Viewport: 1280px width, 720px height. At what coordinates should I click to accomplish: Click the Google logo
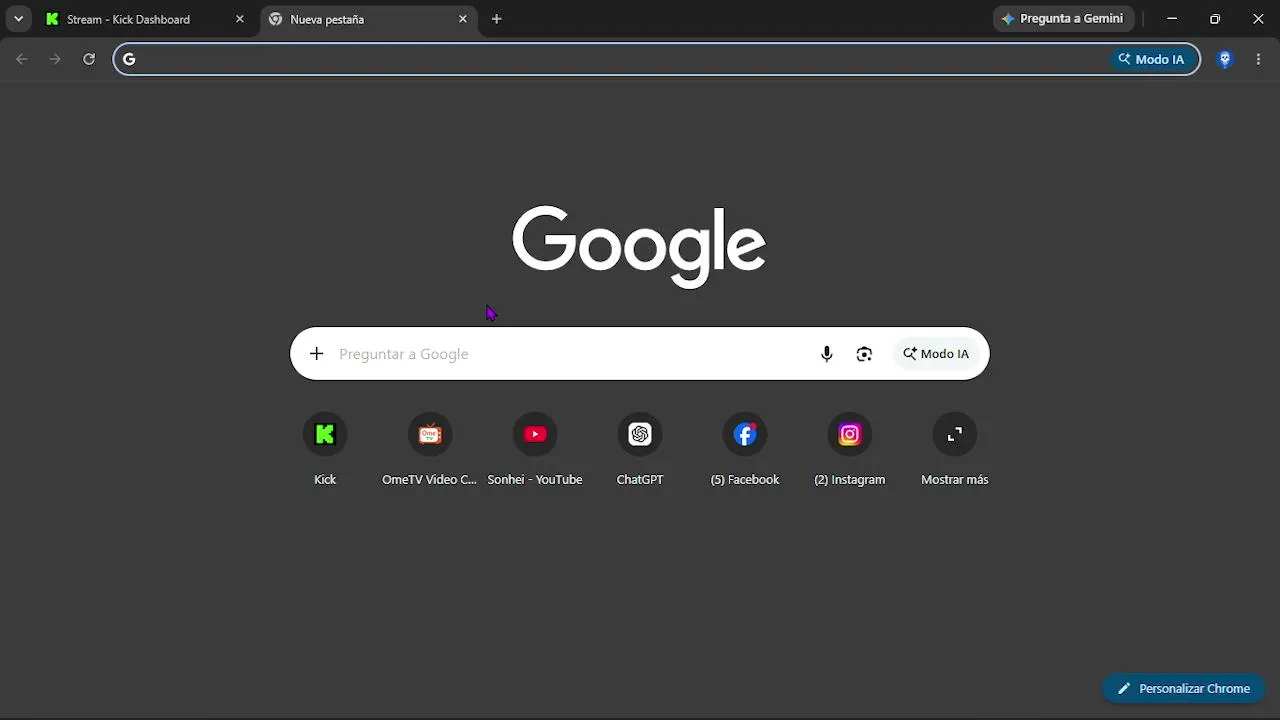pos(639,246)
